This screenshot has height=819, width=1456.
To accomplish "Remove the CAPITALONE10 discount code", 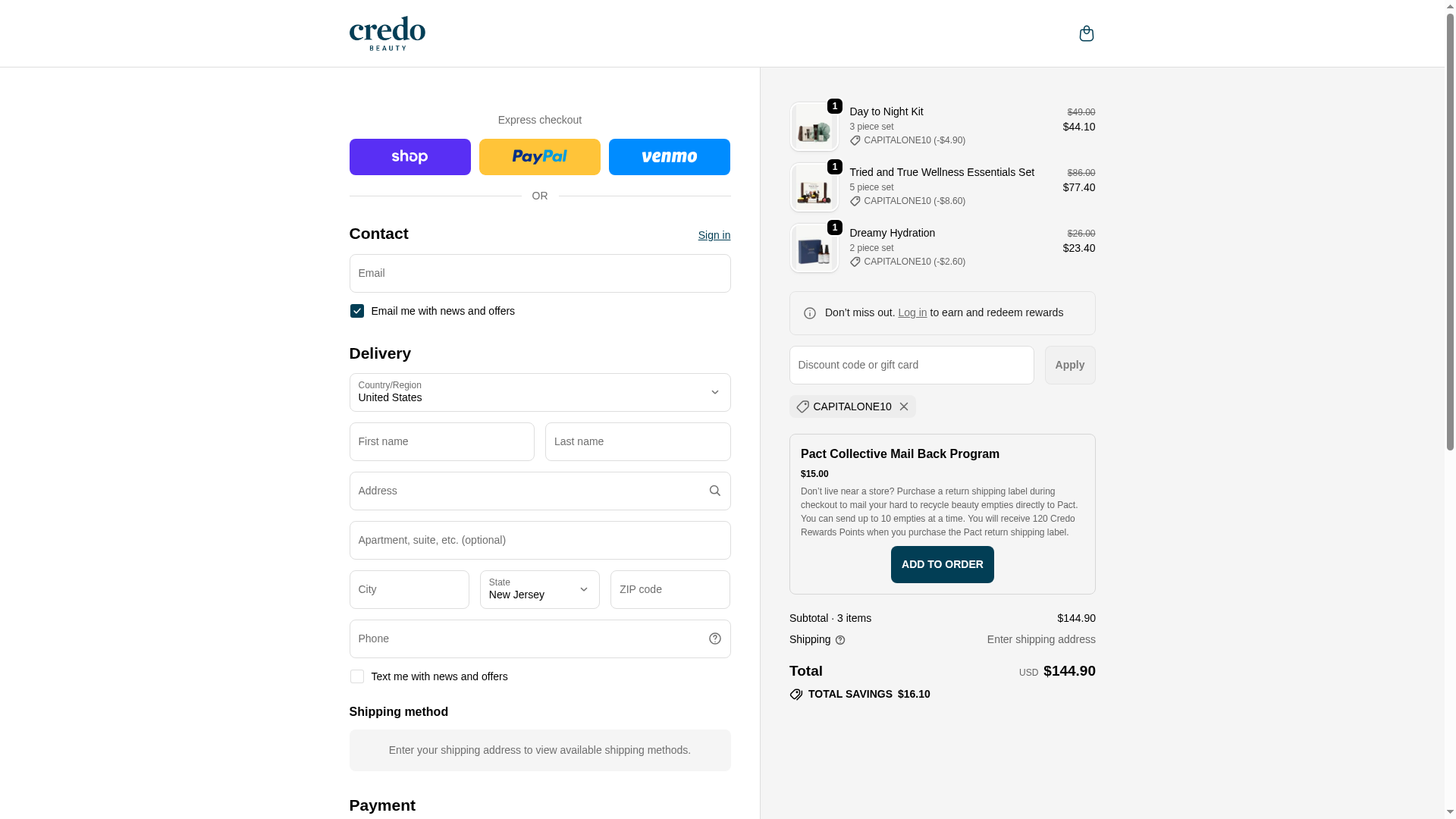I will 903,406.
